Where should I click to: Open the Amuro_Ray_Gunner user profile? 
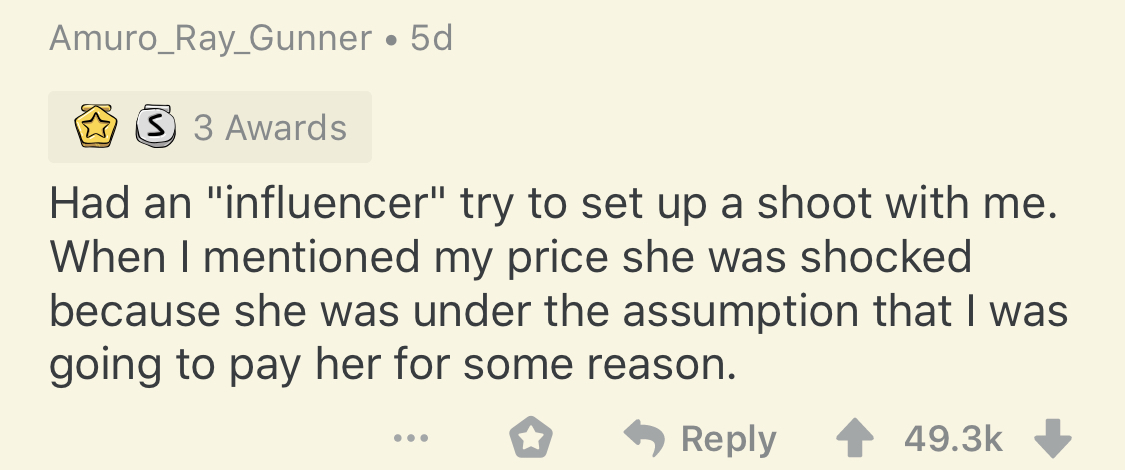[210, 38]
